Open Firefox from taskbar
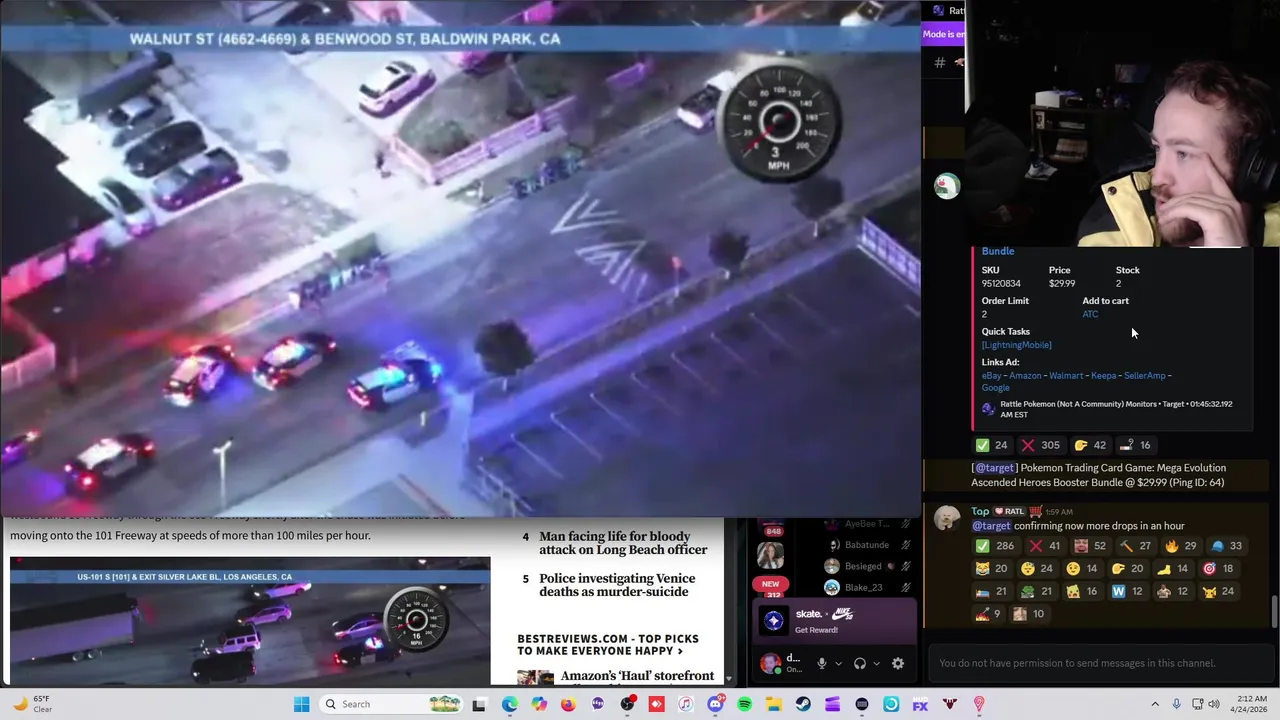Screen dimensions: 1280x720 (x=568, y=704)
